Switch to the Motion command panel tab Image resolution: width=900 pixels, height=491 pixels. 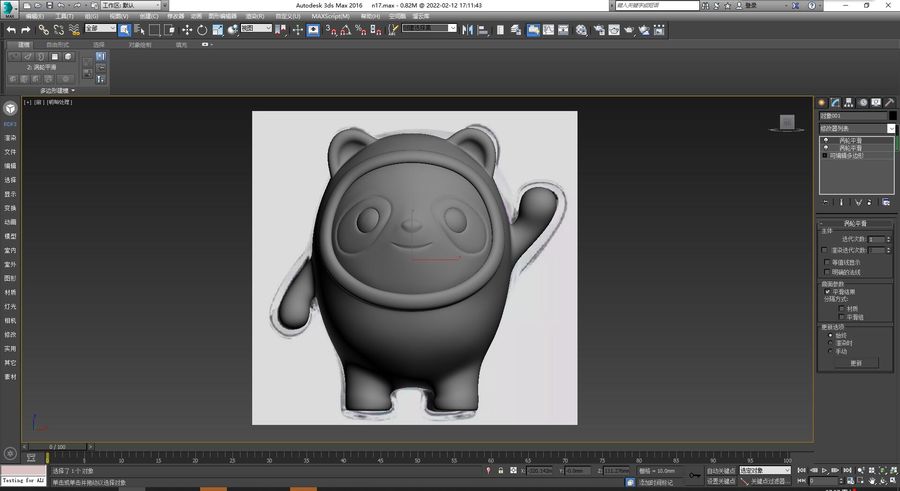pos(862,102)
